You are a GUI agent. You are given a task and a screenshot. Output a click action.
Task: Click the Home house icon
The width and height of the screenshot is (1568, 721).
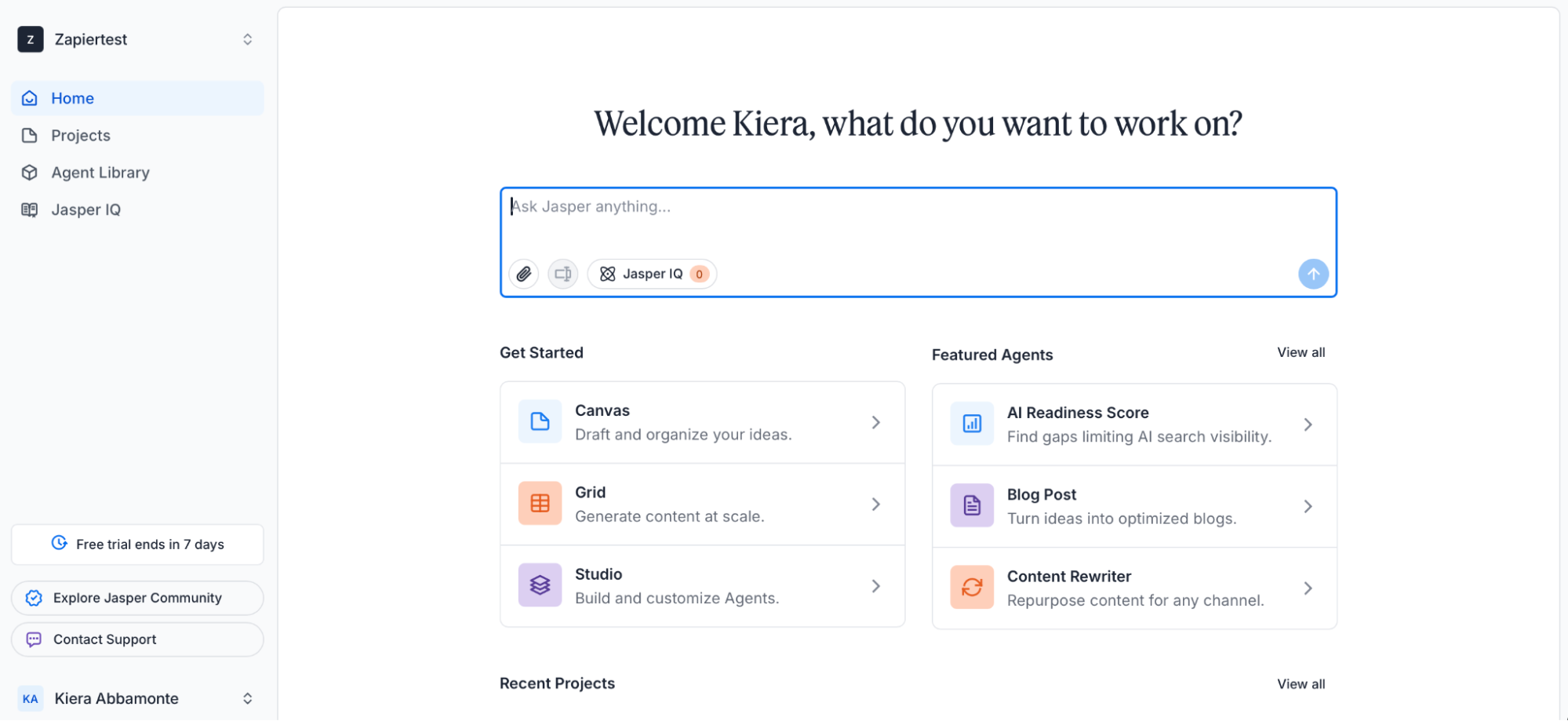(x=30, y=98)
